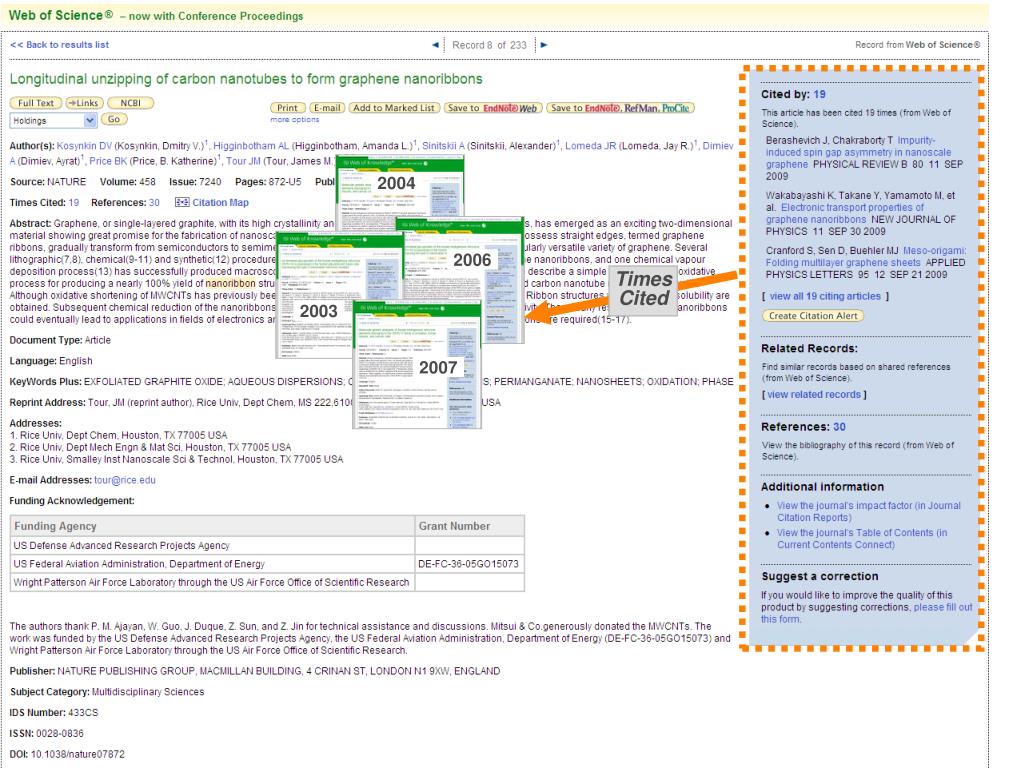Click the 2004 record thumbnail
The width and height of the screenshot is (1024, 768).
coord(399,191)
